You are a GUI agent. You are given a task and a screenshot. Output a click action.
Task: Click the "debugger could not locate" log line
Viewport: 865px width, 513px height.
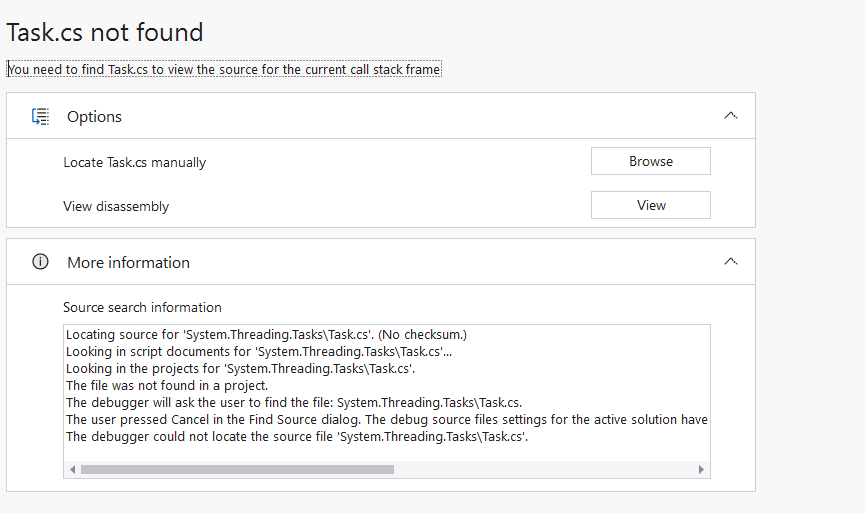coord(296,437)
